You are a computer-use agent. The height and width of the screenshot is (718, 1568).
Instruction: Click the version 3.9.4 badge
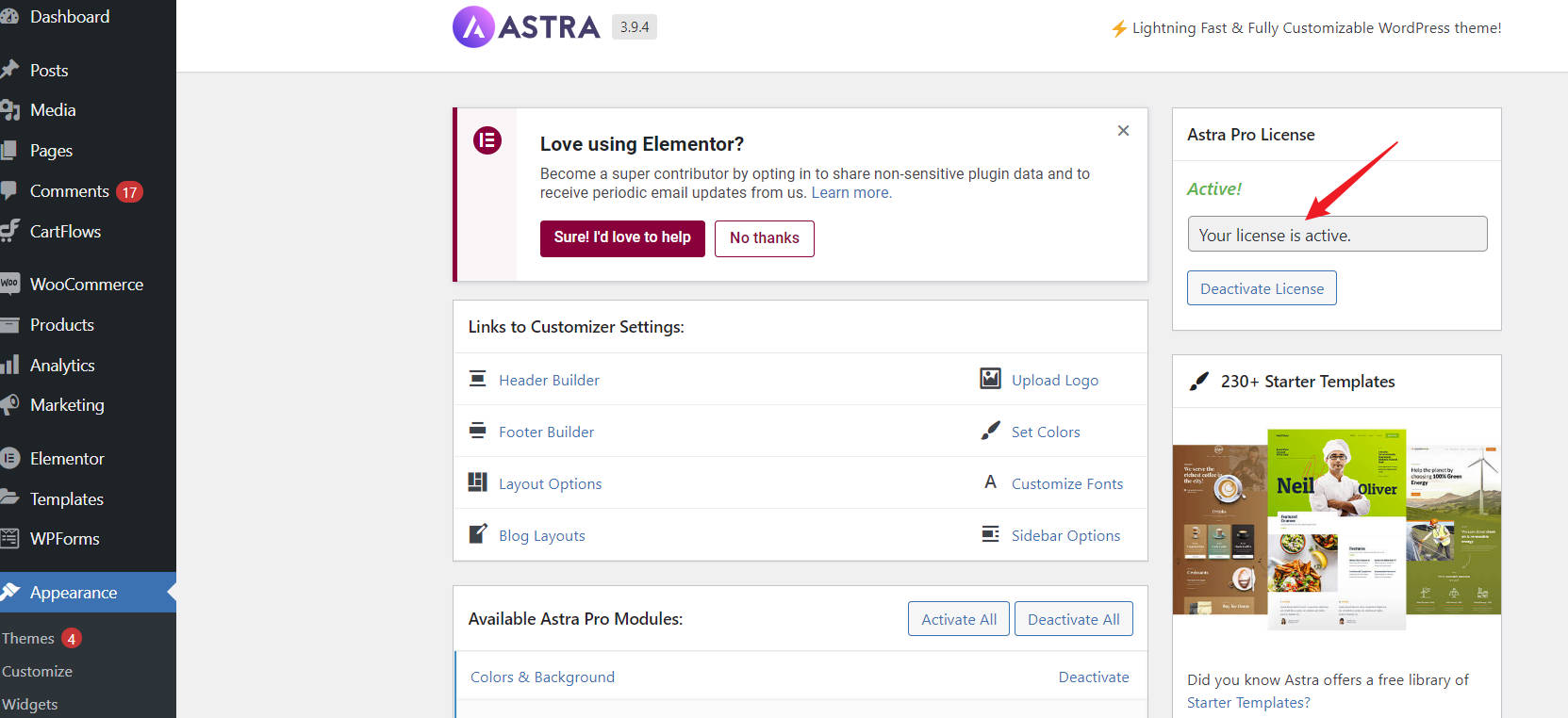[x=635, y=26]
